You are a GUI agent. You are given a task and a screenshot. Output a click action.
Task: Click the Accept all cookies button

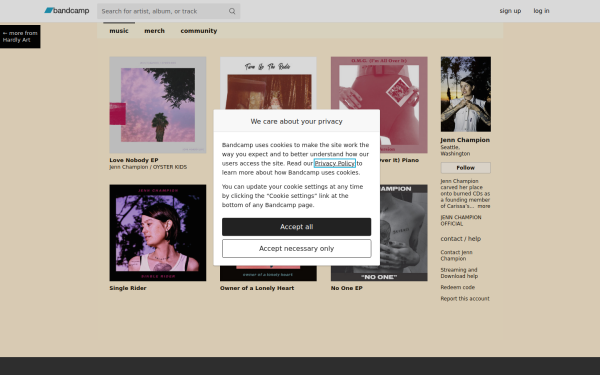click(297, 227)
